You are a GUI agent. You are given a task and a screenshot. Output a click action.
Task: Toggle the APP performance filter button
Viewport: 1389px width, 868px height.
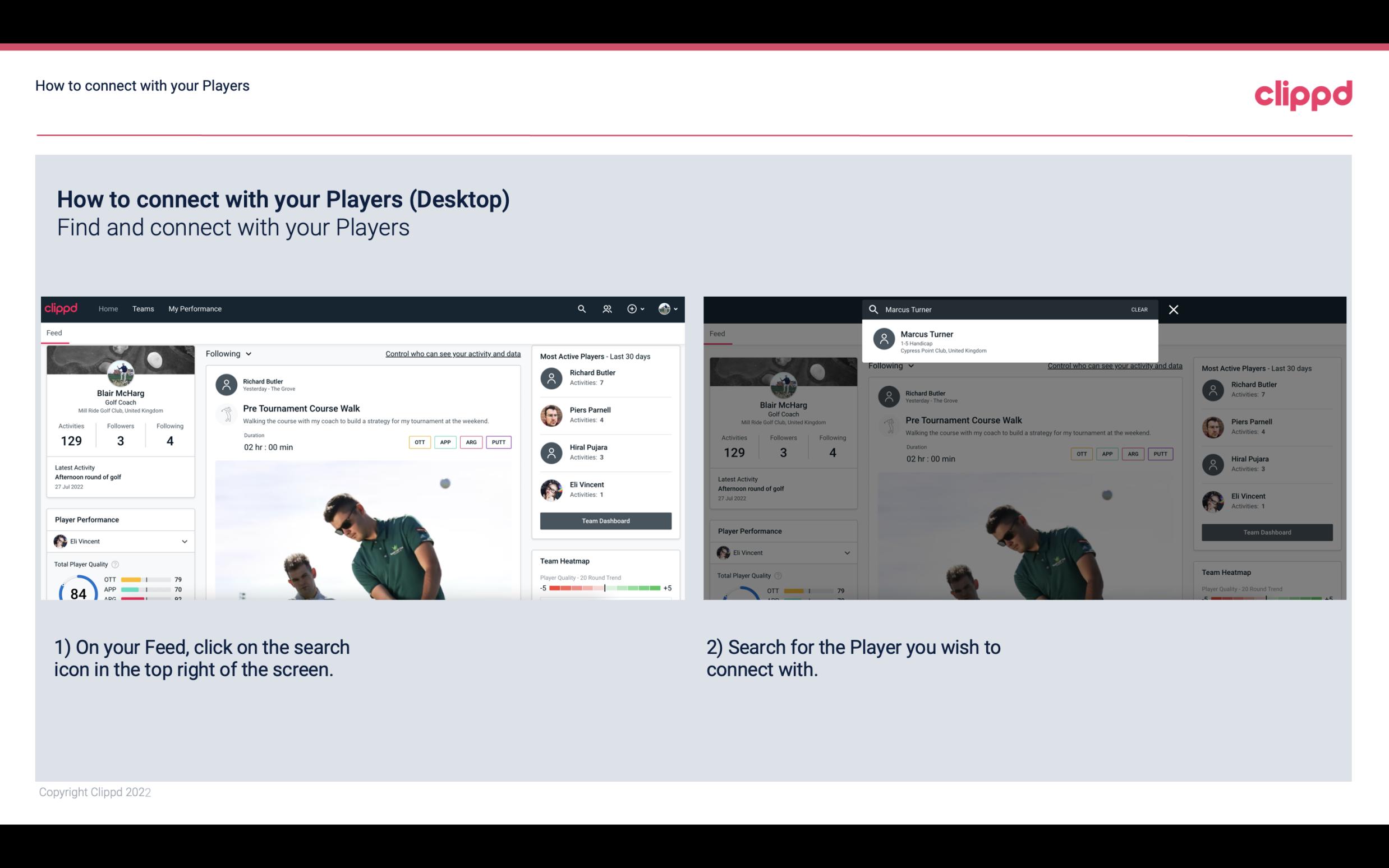tap(443, 441)
